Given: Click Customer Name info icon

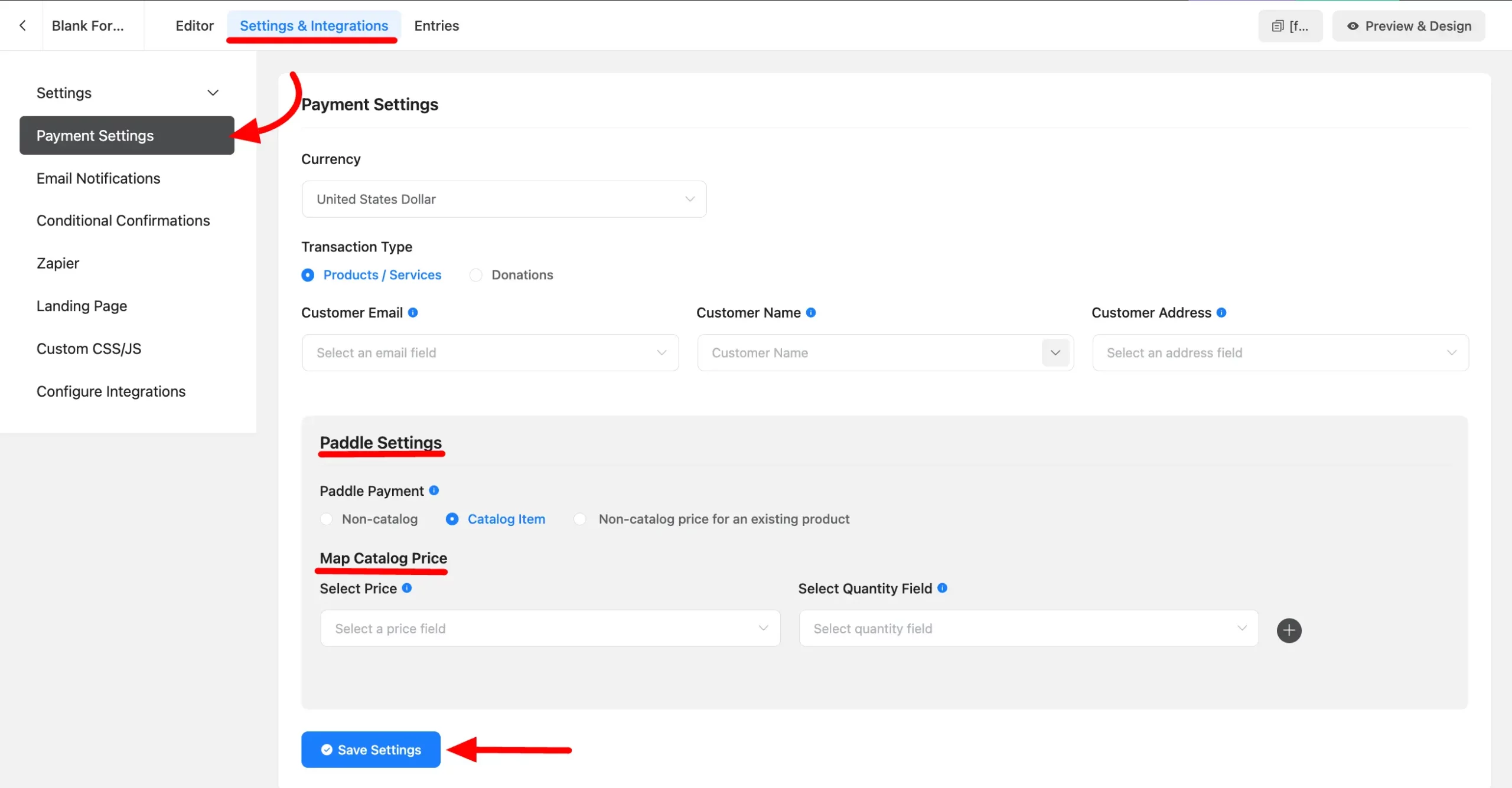Looking at the screenshot, I should pyautogui.click(x=811, y=312).
